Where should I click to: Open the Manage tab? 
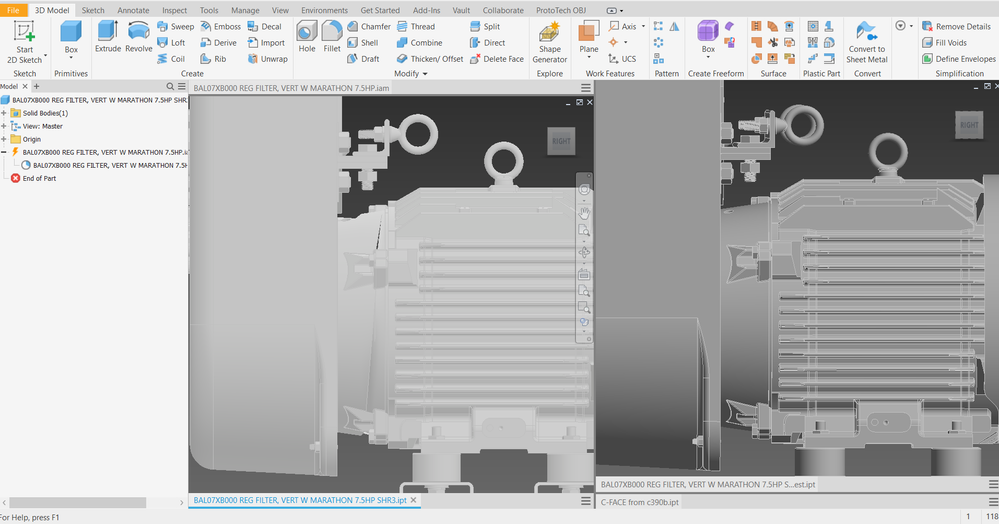click(245, 10)
